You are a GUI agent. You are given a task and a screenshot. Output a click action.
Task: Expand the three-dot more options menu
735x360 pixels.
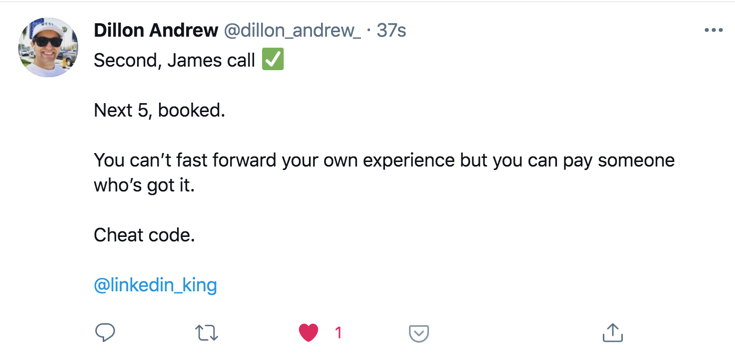tap(713, 30)
